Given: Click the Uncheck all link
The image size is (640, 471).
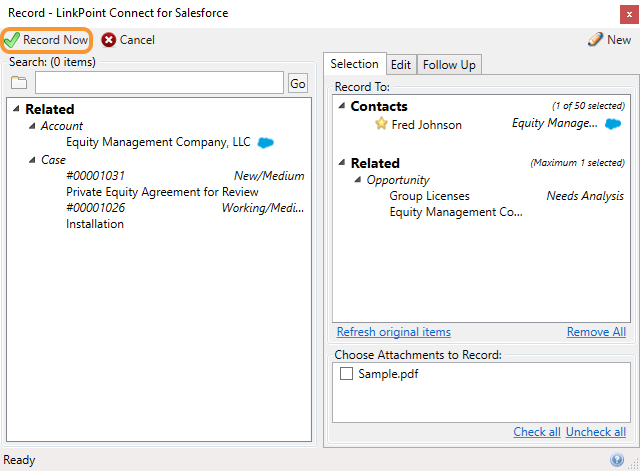Looking at the screenshot, I should coord(596,431).
